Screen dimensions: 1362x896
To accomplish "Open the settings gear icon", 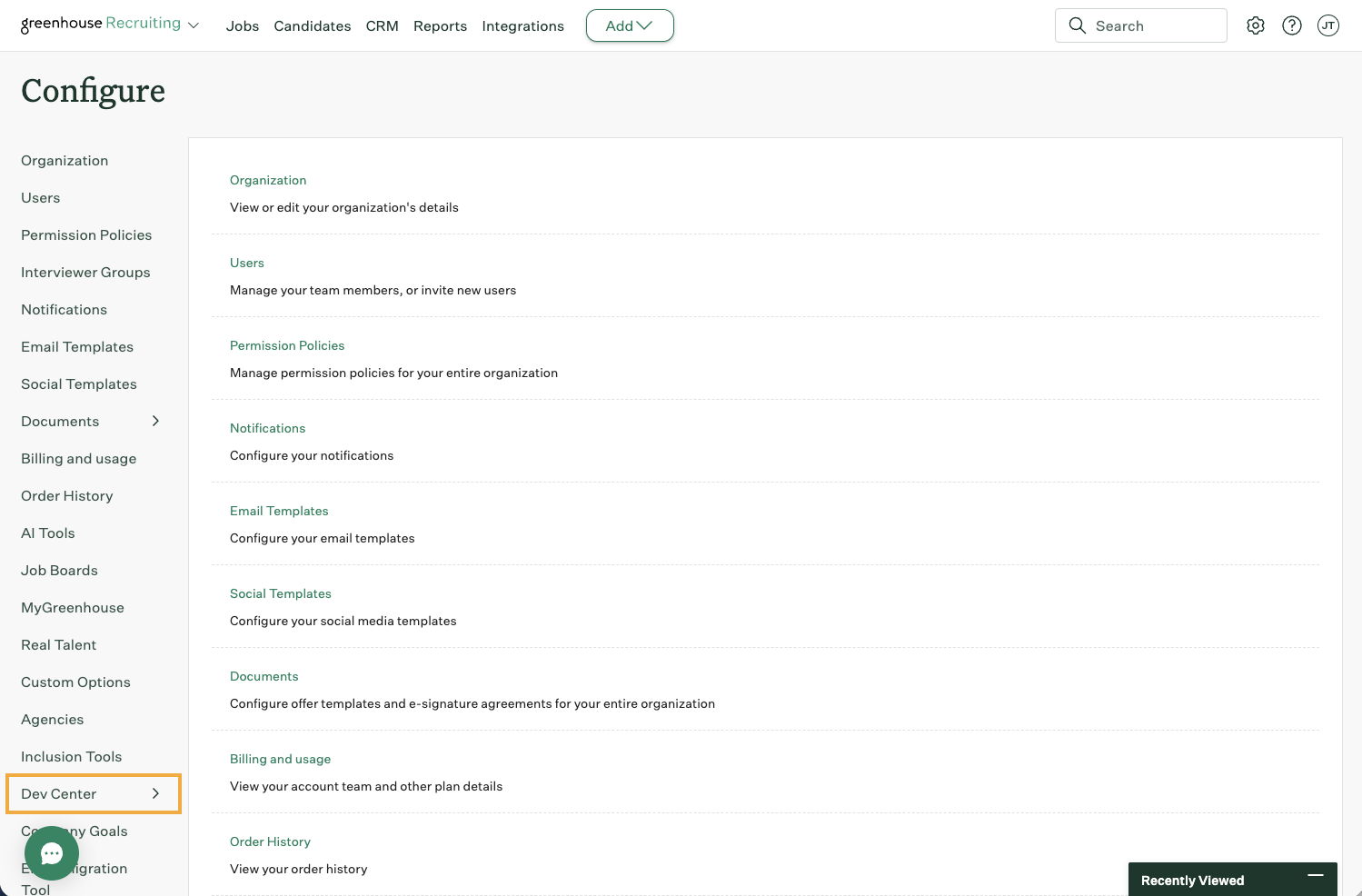I will pos(1256,25).
